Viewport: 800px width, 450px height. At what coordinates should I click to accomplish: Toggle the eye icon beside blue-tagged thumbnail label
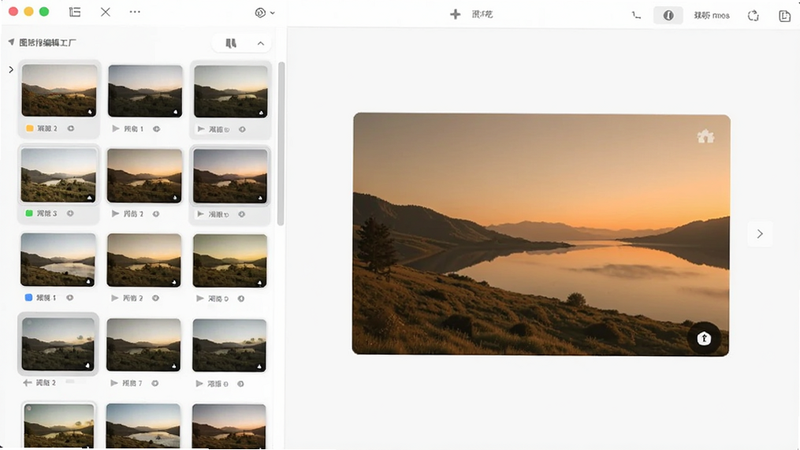pos(70,297)
